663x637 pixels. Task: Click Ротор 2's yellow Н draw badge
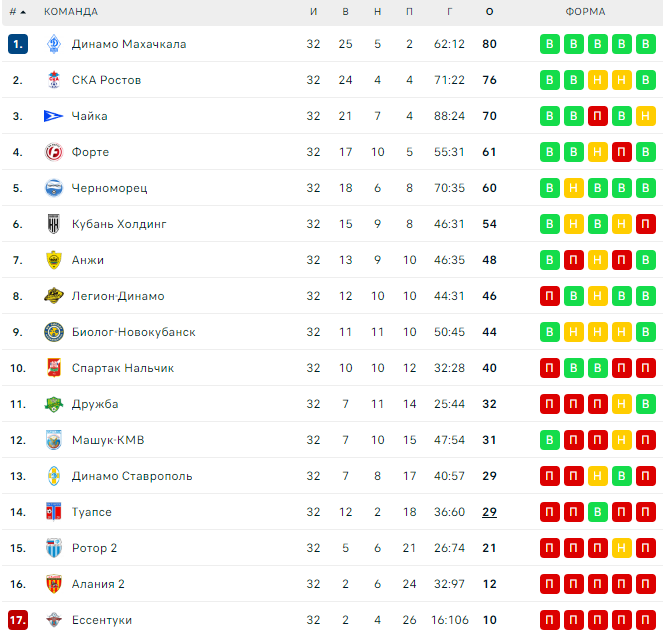(x=621, y=548)
